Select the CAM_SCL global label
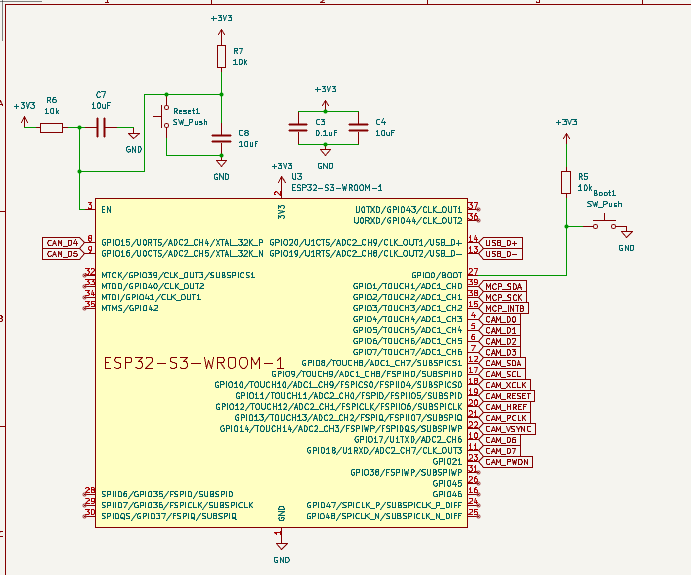691x575 pixels. 502,374
